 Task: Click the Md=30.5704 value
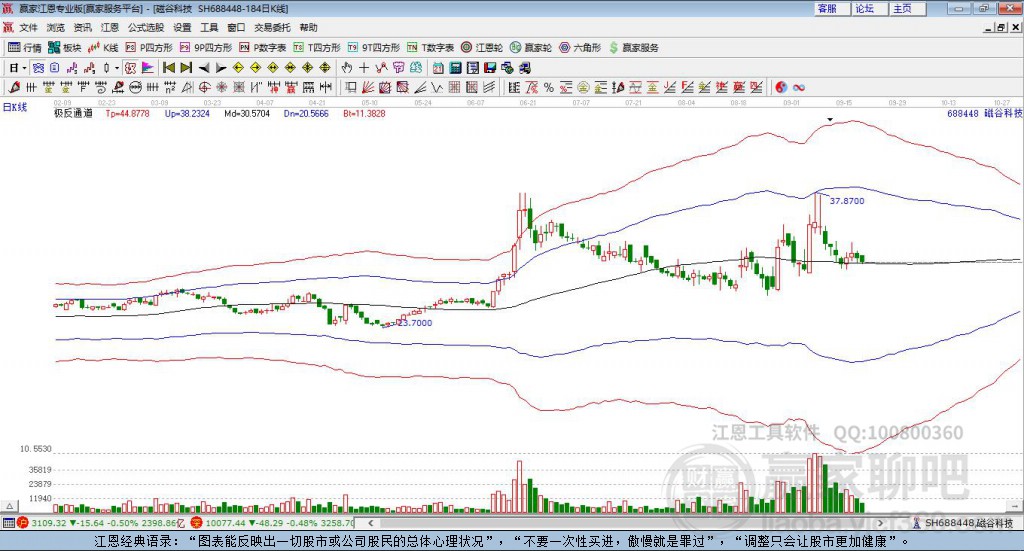(247, 114)
